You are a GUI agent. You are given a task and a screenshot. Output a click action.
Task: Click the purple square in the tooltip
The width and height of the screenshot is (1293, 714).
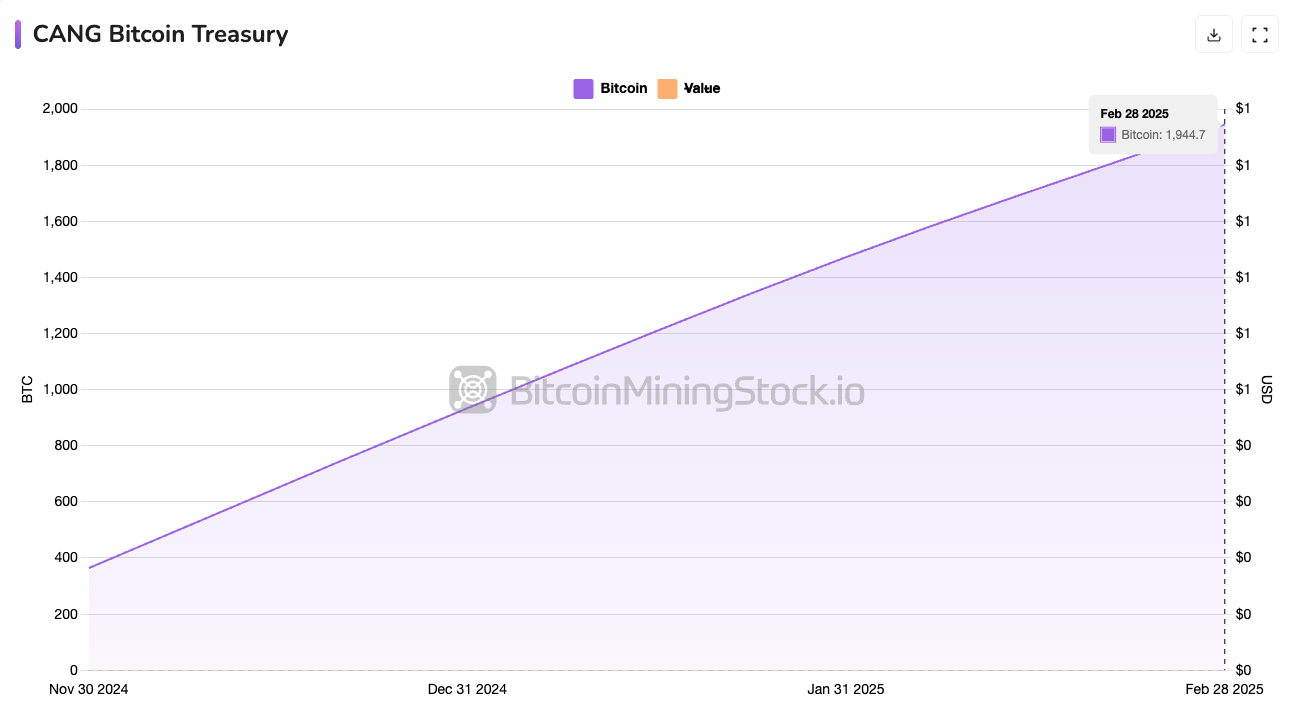pyautogui.click(x=1106, y=133)
